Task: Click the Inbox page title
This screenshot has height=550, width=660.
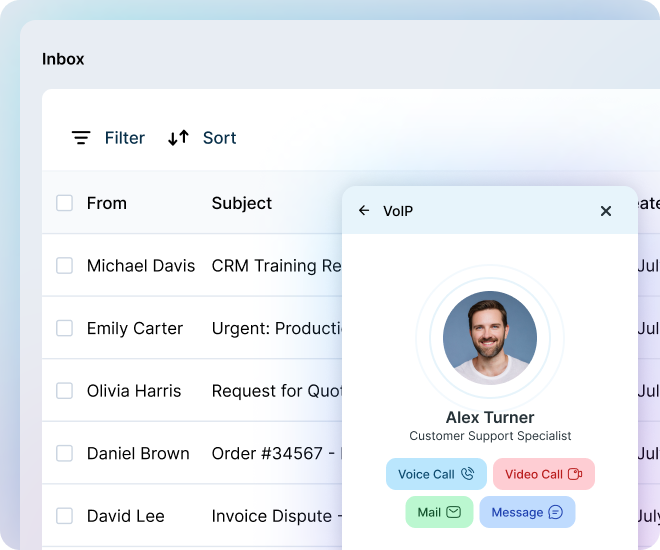Action: [63, 59]
